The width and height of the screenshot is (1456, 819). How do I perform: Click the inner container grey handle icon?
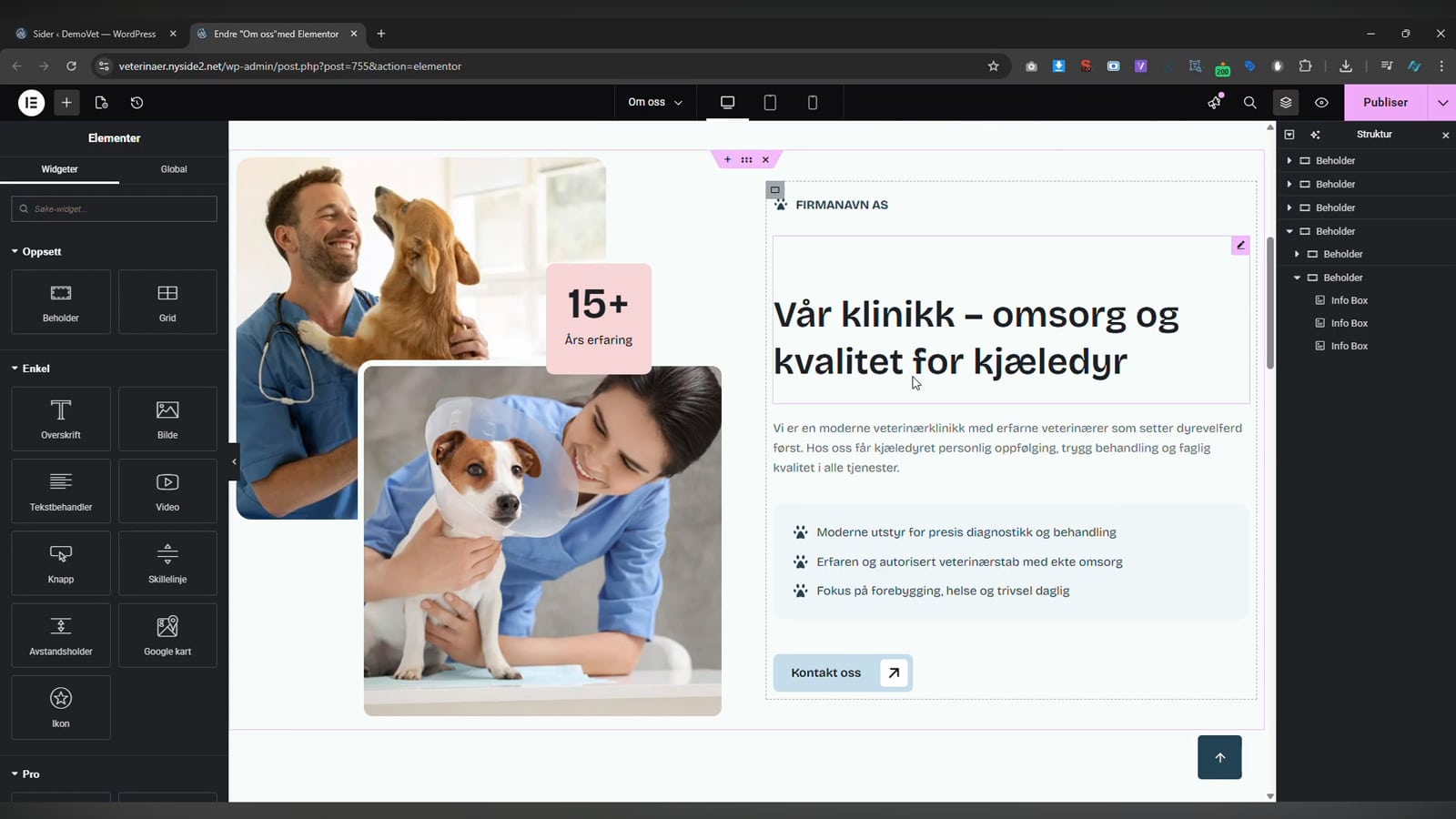pyautogui.click(x=774, y=189)
